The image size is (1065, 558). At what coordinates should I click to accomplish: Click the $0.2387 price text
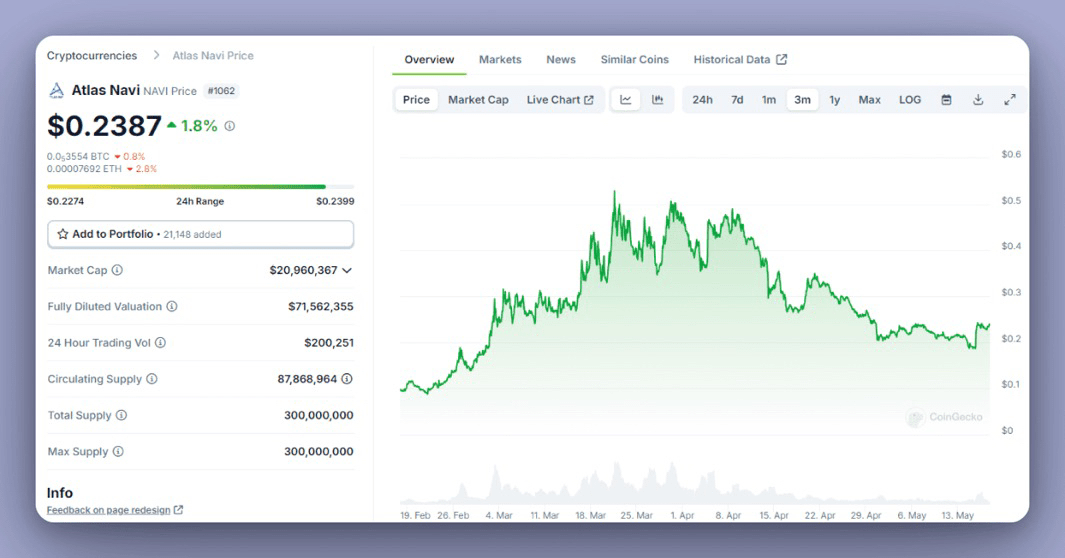pos(104,126)
